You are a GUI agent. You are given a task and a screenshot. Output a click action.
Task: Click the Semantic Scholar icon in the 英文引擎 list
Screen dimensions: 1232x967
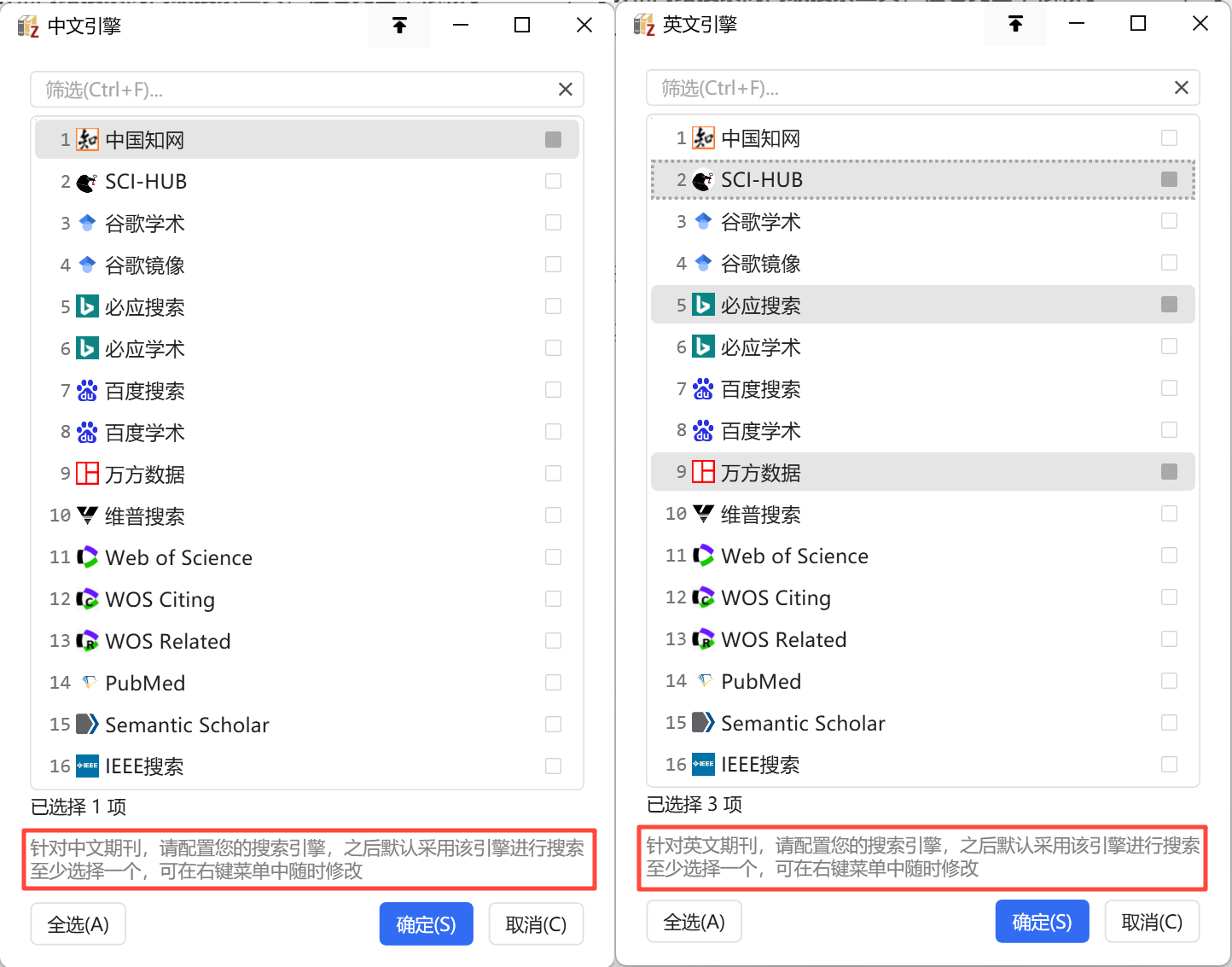click(x=703, y=723)
